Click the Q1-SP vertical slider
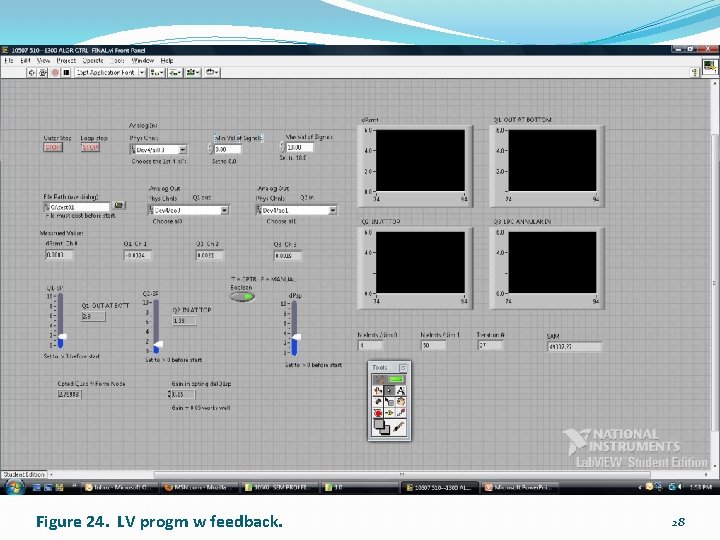 pyautogui.click(x=61, y=321)
